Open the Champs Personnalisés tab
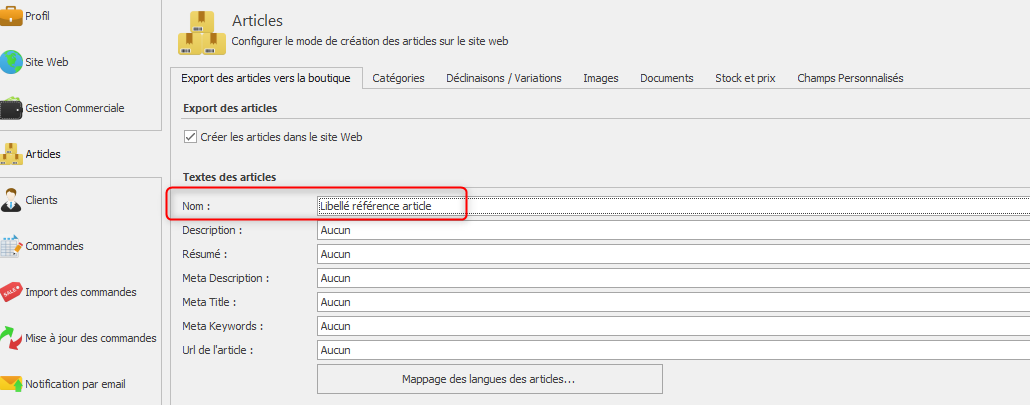Screen dimensions: 1030x405 850,78
